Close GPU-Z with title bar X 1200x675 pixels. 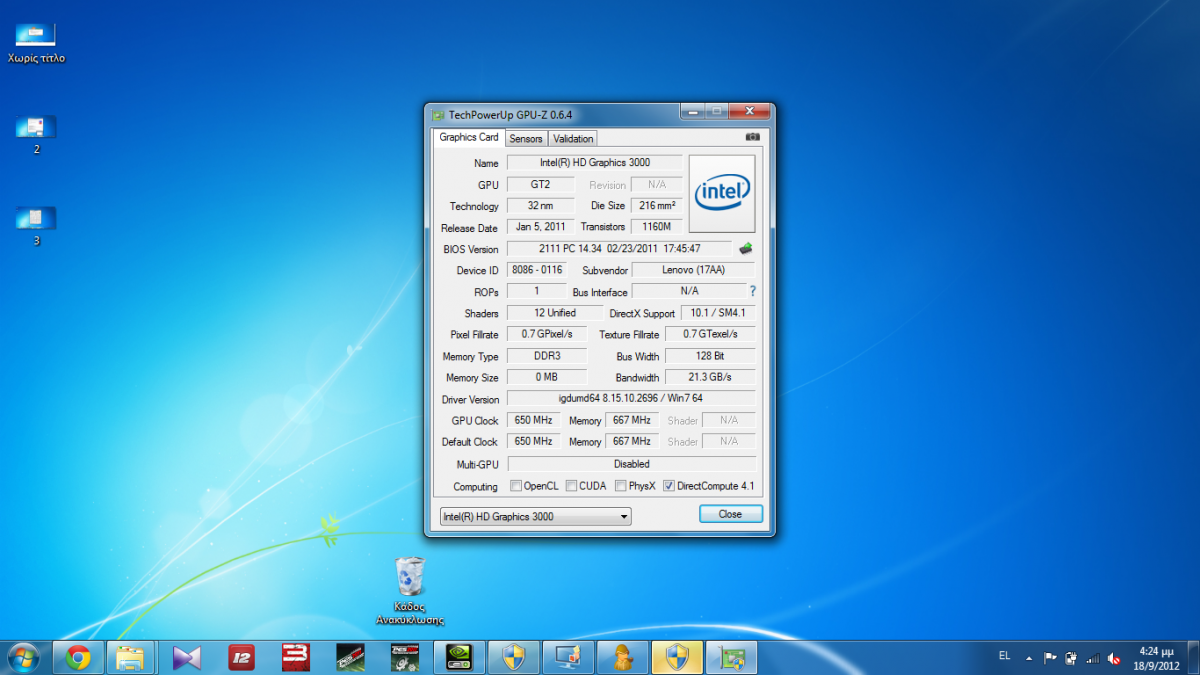tap(749, 111)
